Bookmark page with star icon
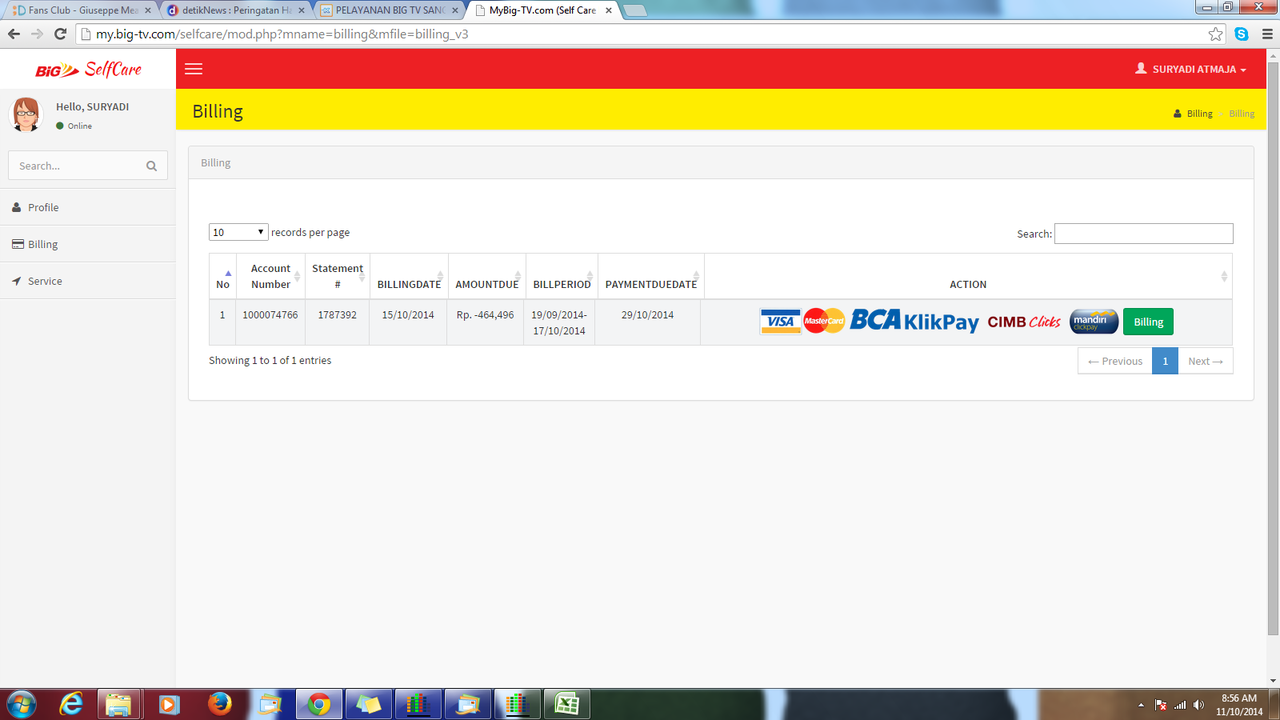Screen dimensions: 1280x720 [1215, 34]
